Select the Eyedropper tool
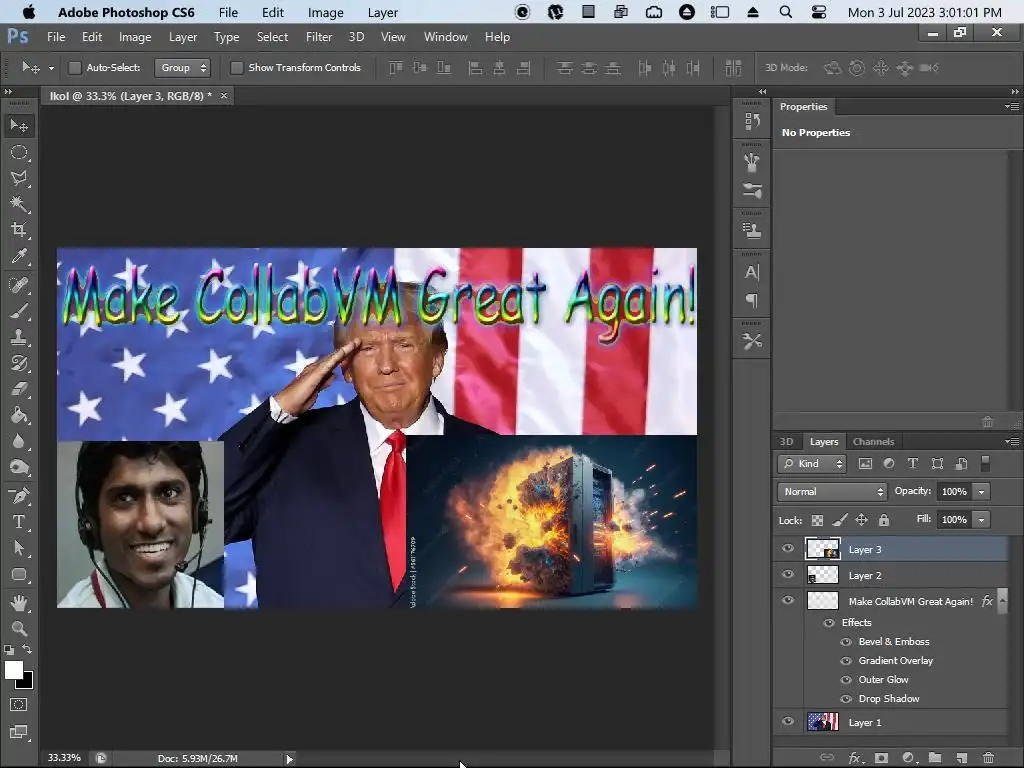 tap(19, 257)
